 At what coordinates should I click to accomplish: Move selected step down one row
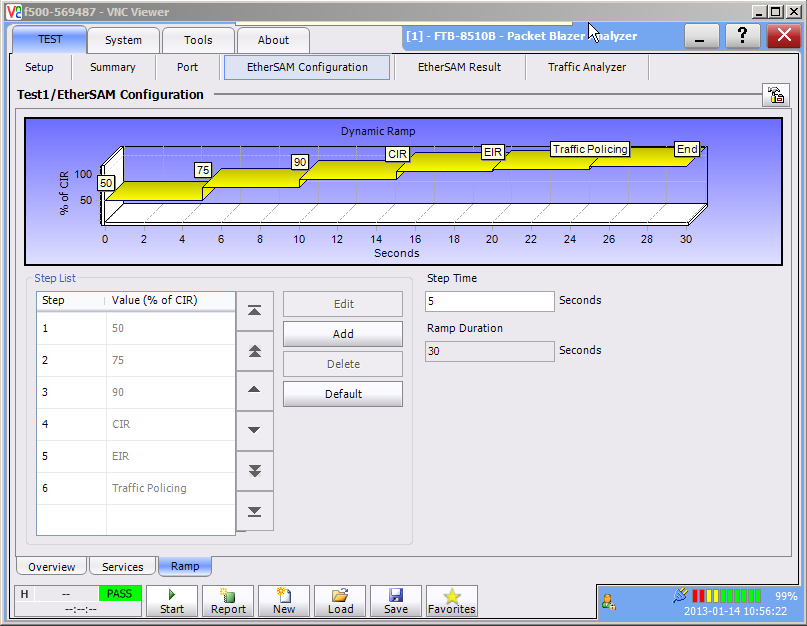(255, 430)
